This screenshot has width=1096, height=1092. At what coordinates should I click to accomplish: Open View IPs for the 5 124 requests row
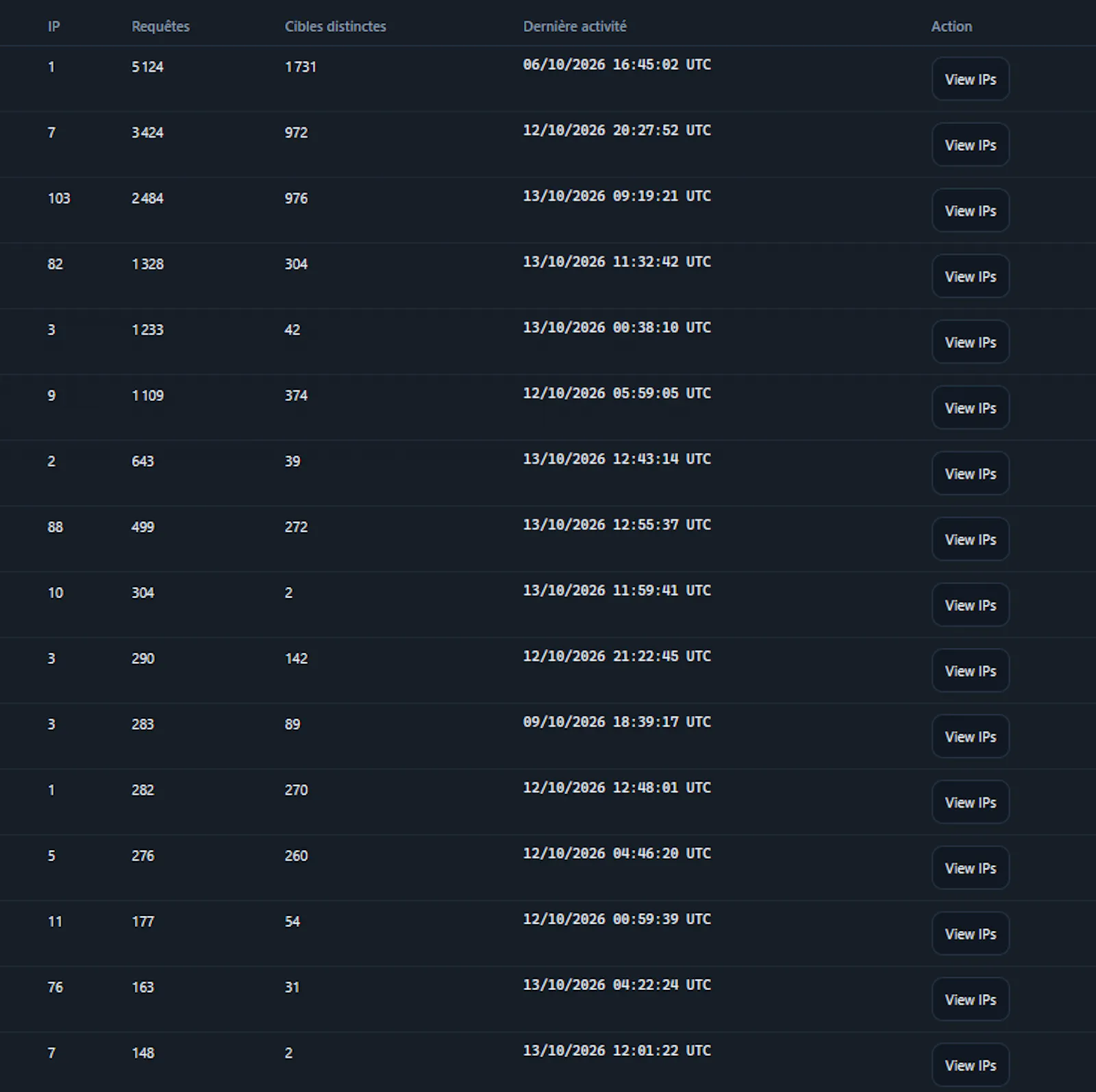[970, 79]
